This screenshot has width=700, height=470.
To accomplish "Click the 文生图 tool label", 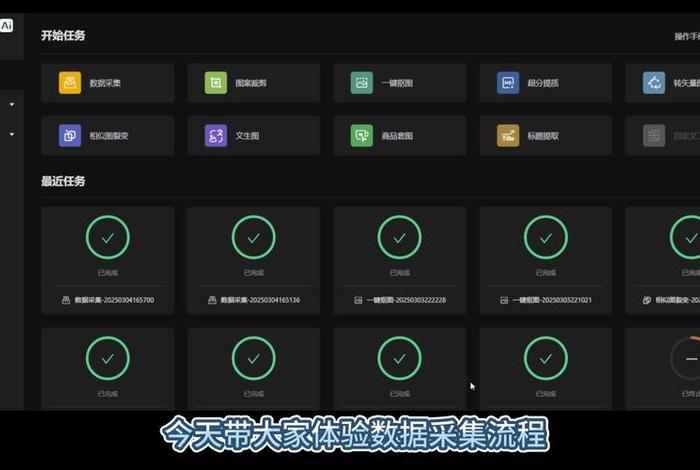I will coord(247,136).
